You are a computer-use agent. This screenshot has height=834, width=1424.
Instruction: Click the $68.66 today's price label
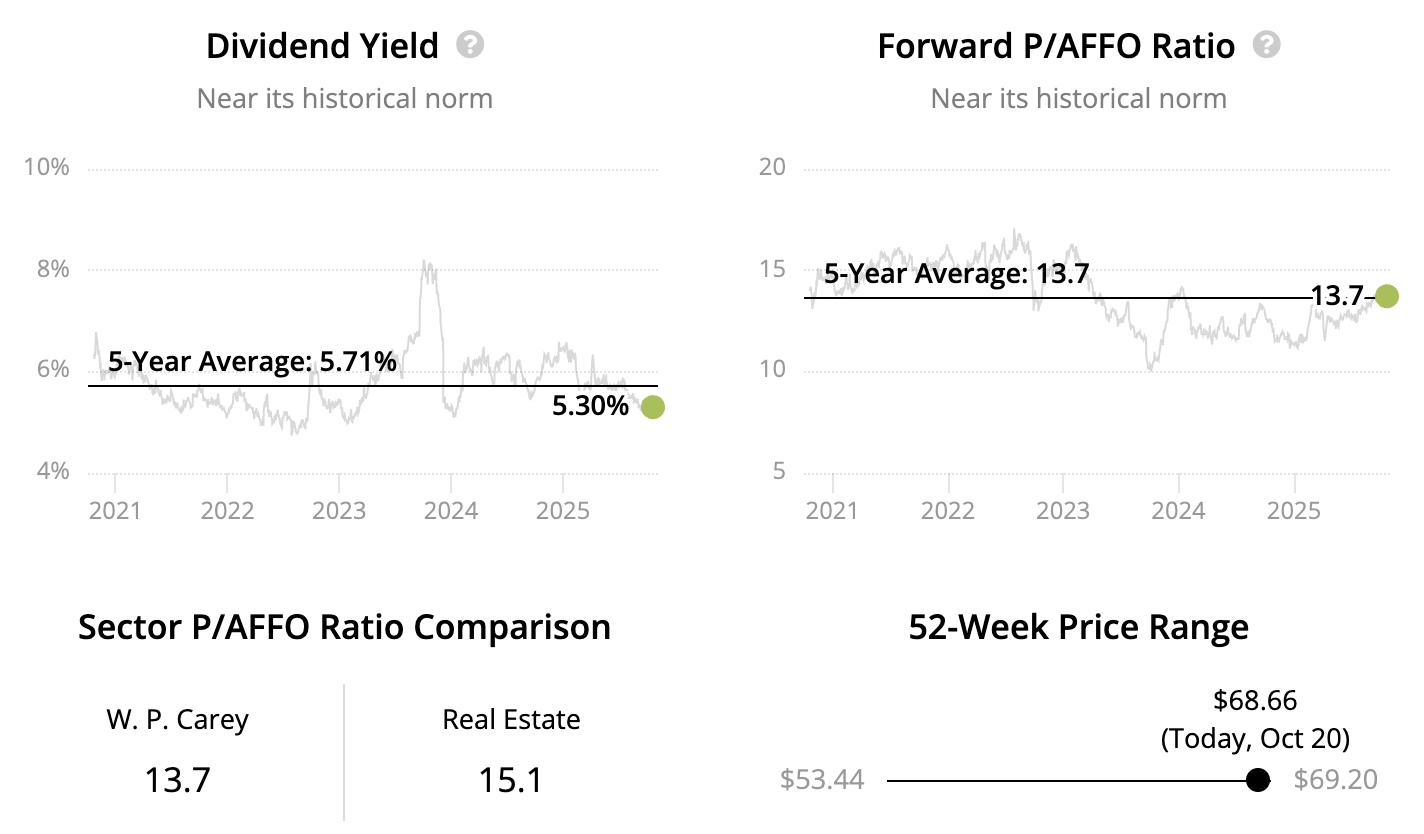(1254, 700)
